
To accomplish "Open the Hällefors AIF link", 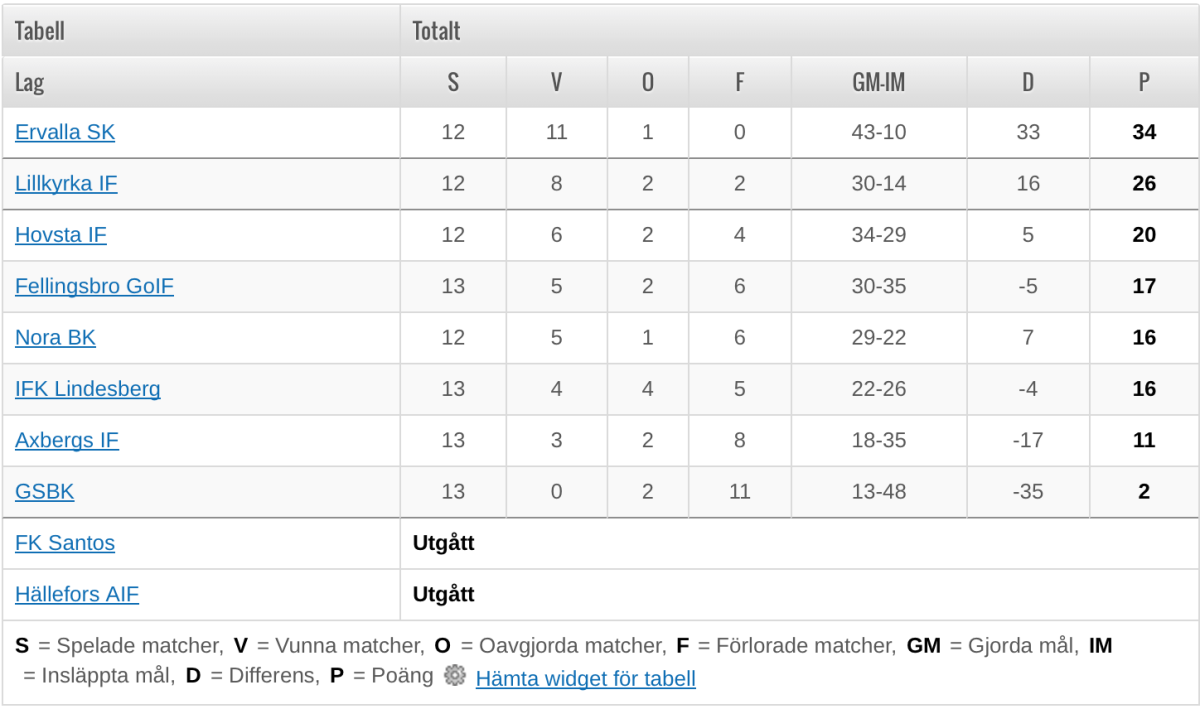I will [77, 594].
